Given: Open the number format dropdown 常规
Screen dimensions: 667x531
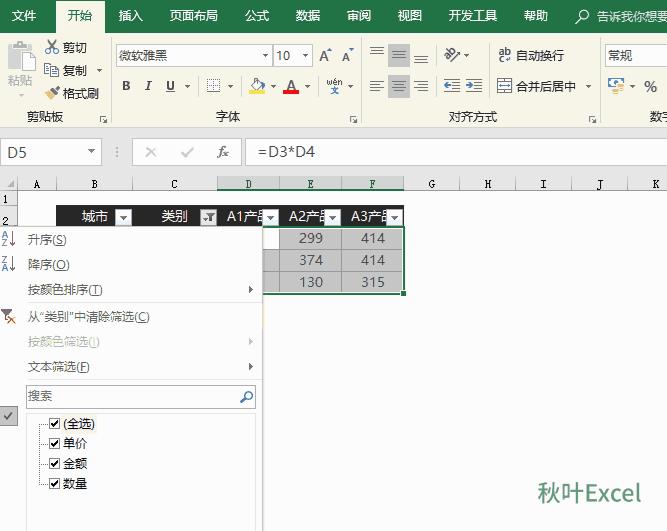Looking at the screenshot, I should click(636, 55).
